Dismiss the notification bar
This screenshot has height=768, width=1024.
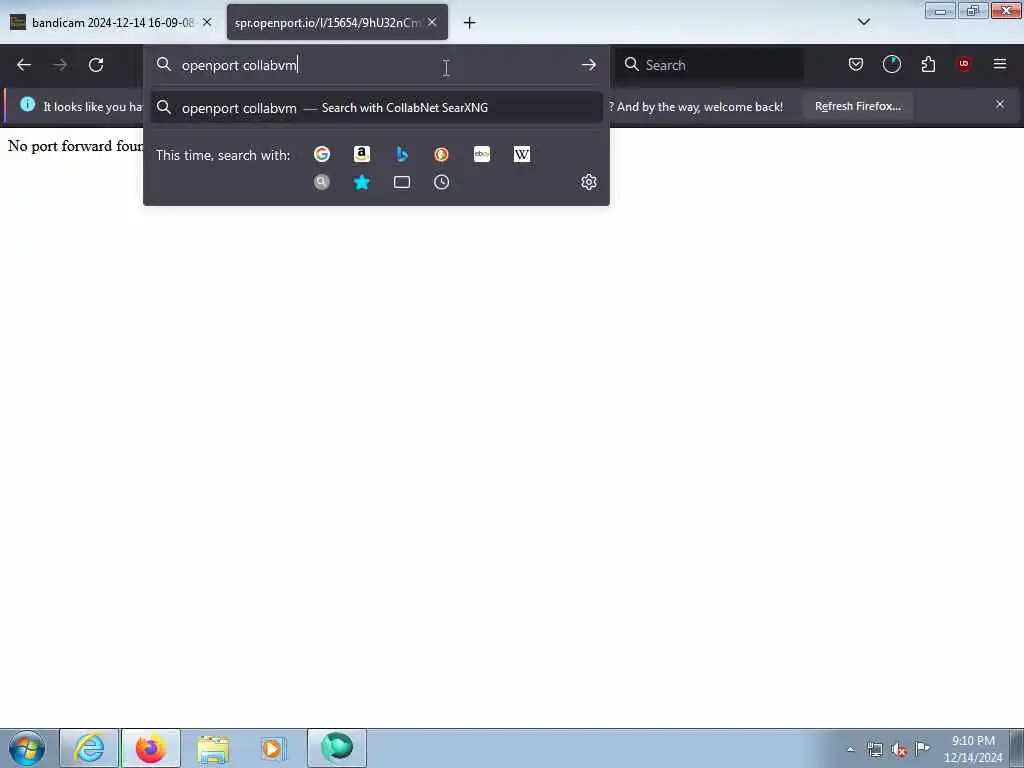coord(1000,104)
